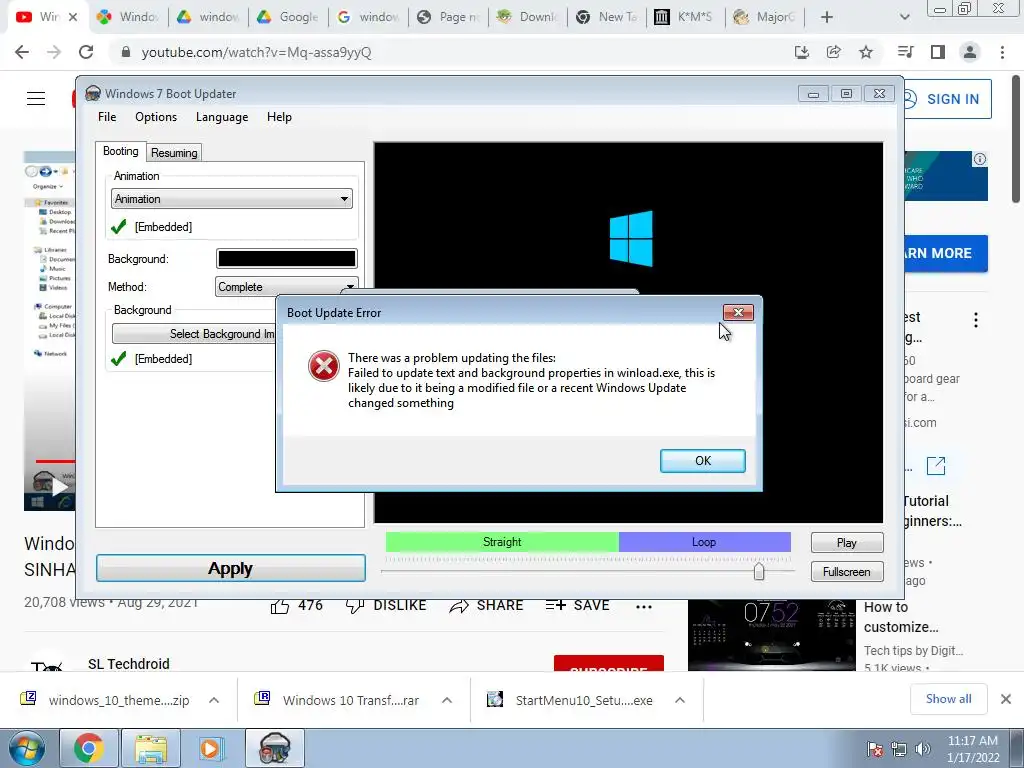Click the black Background color swatch

click(x=287, y=259)
